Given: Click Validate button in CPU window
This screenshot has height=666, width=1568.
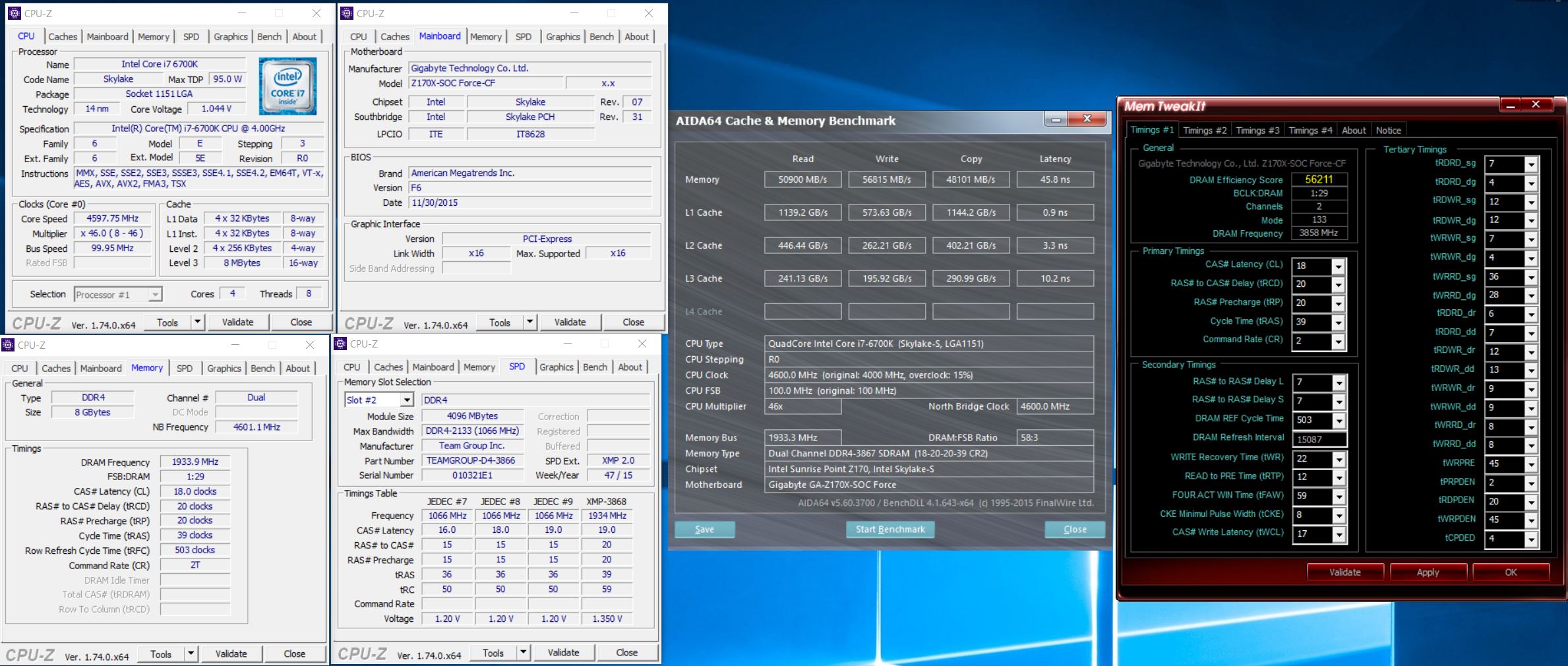Looking at the screenshot, I should click(237, 322).
